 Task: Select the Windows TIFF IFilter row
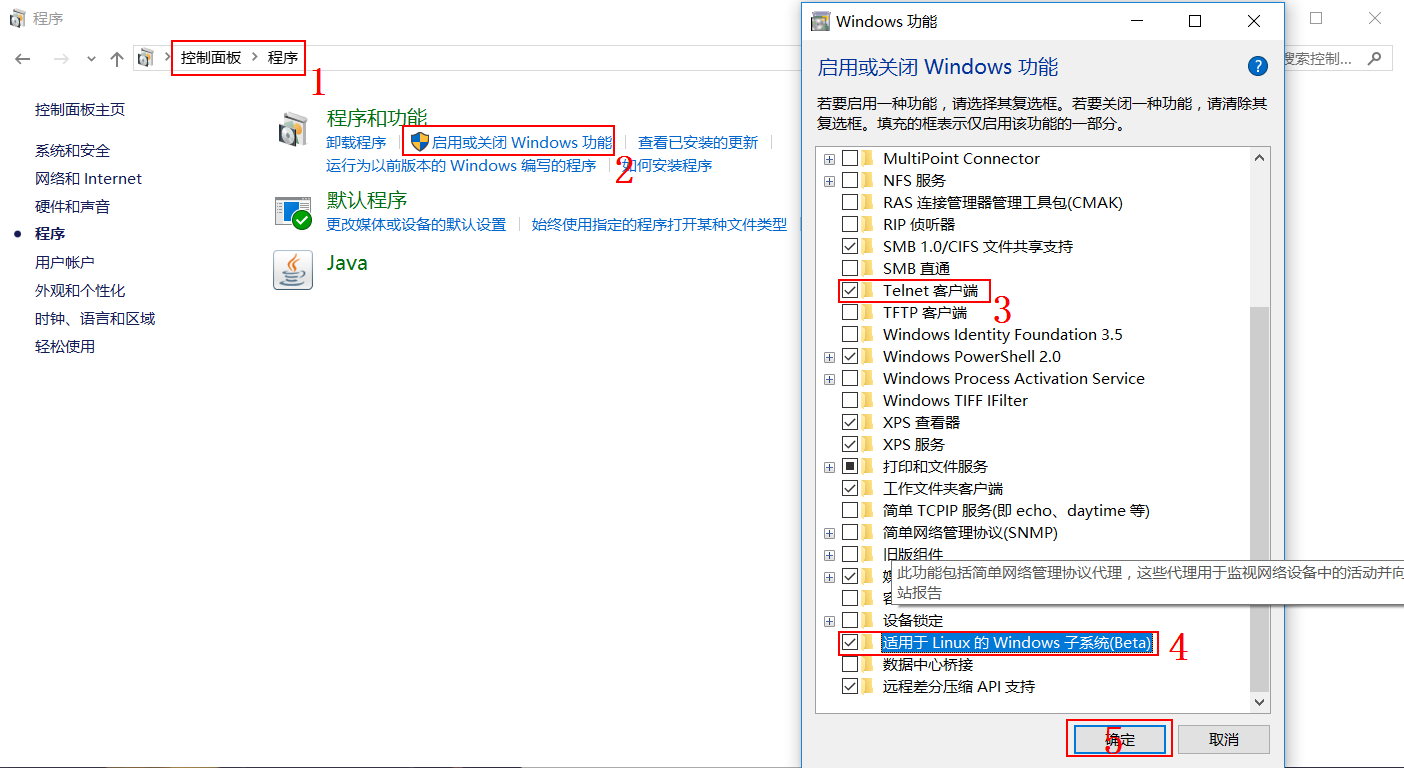(x=955, y=400)
